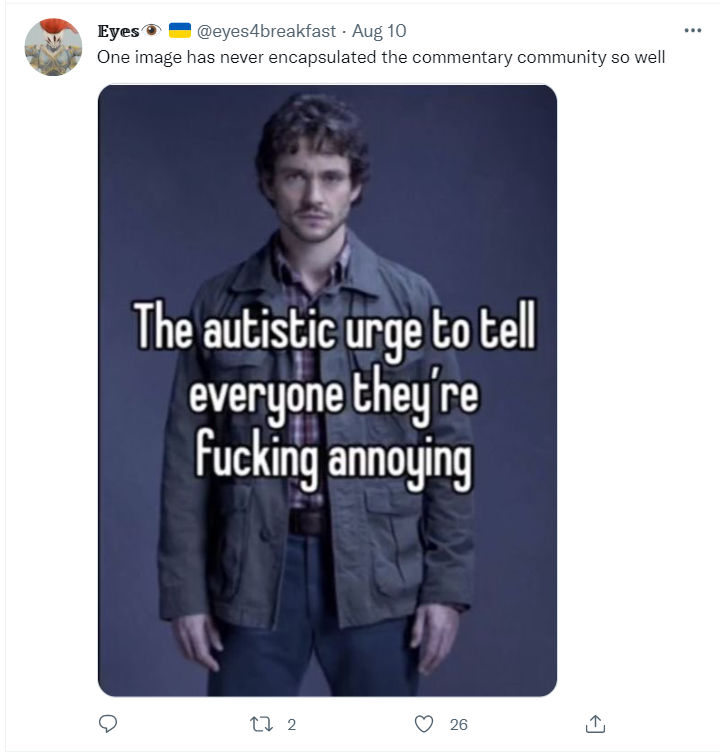Open the tweet via "Aug 10" timestamp
The image size is (720, 752).
pyautogui.click(x=379, y=31)
